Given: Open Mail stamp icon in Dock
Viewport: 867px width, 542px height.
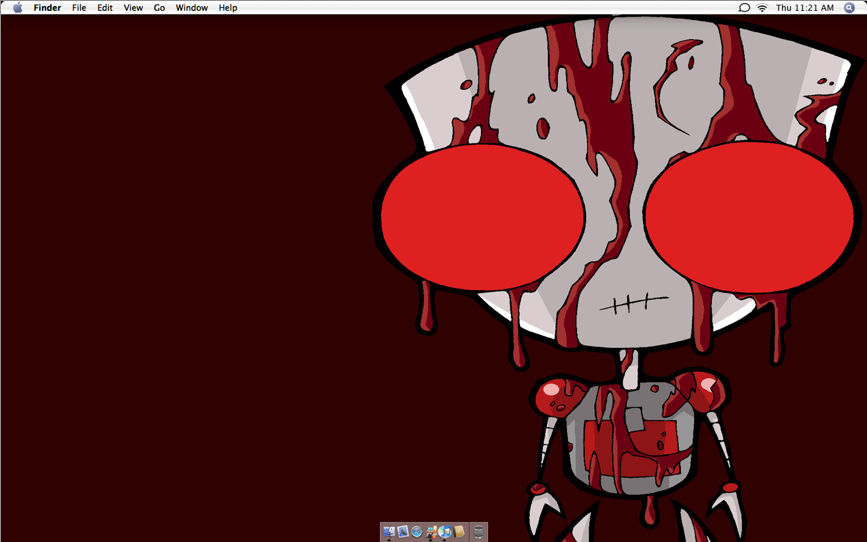Looking at the screenshot, I should click(x=403, y=531).
